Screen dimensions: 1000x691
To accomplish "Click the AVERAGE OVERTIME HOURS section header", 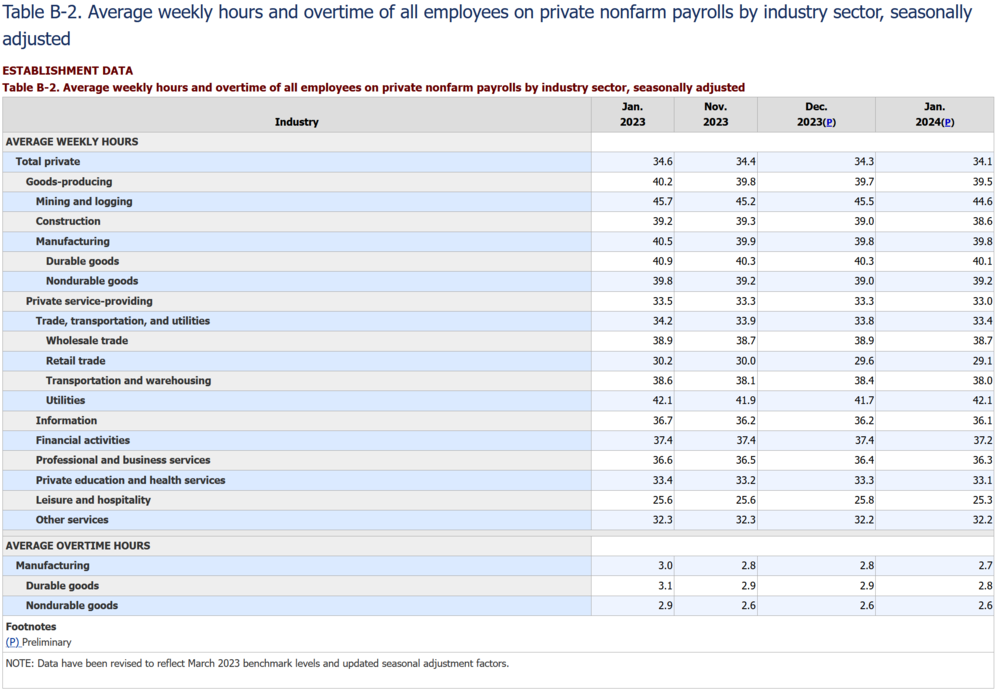I will (78, 546).
